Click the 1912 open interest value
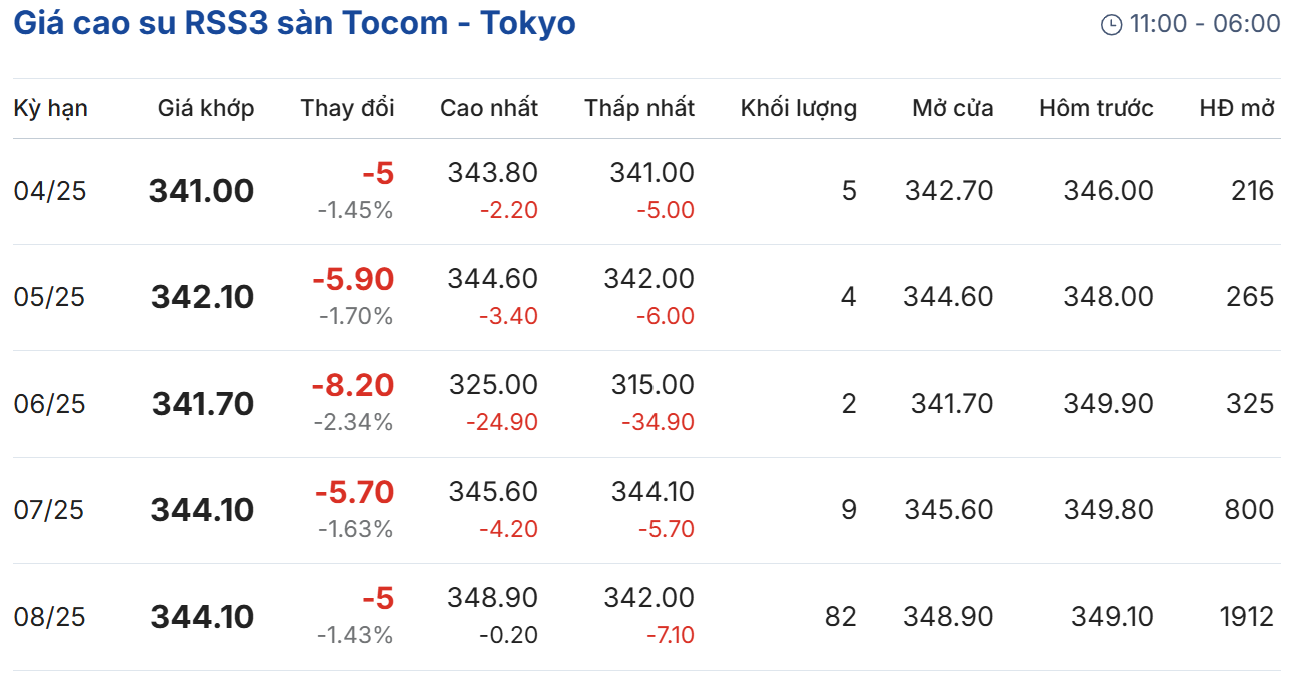The image size is (1300, 678). (1246, 617)
